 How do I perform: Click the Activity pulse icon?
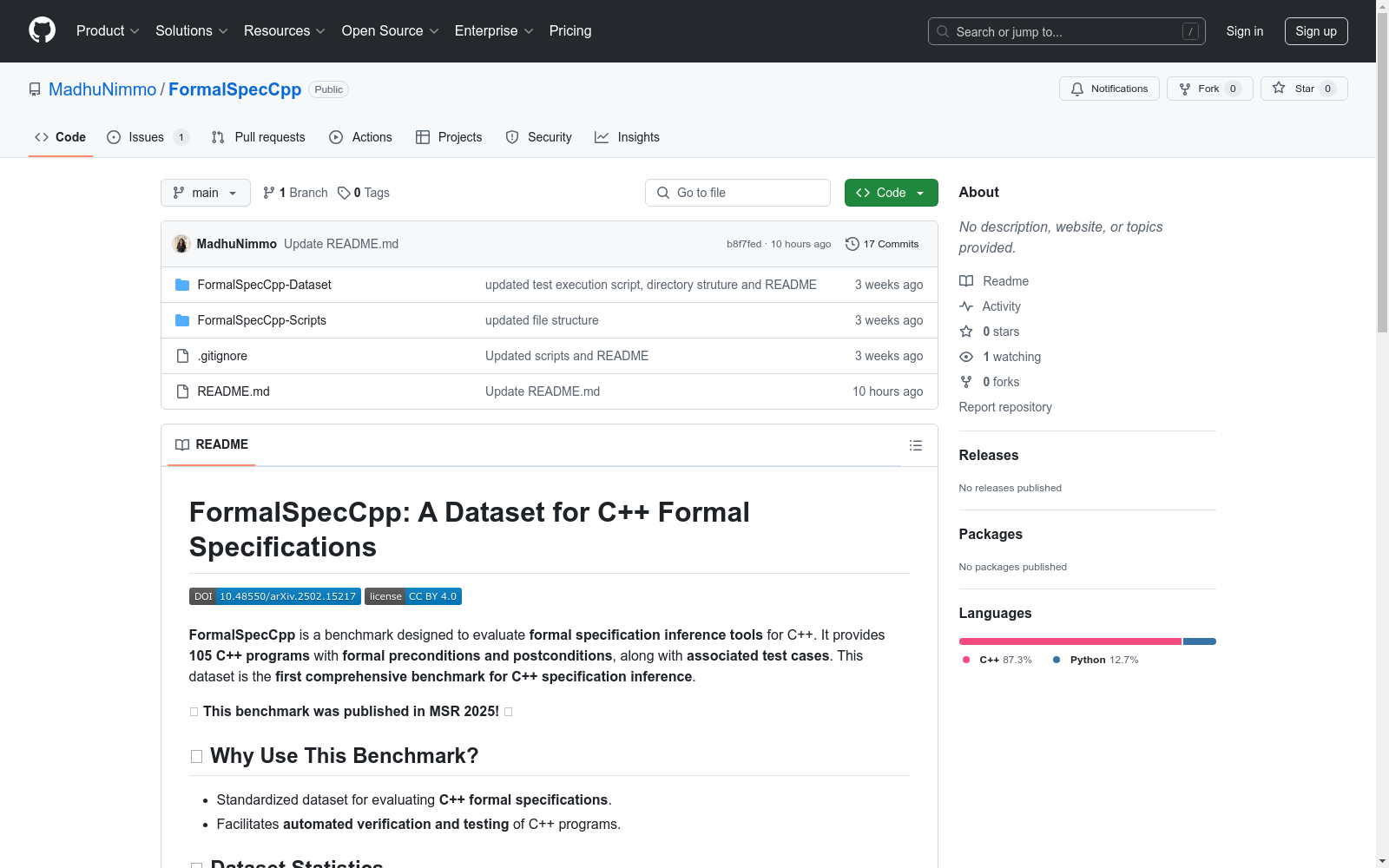[966, 306]
